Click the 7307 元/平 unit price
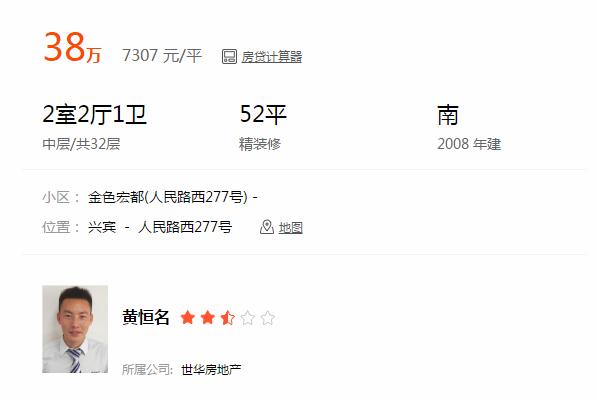 point(162,56)
